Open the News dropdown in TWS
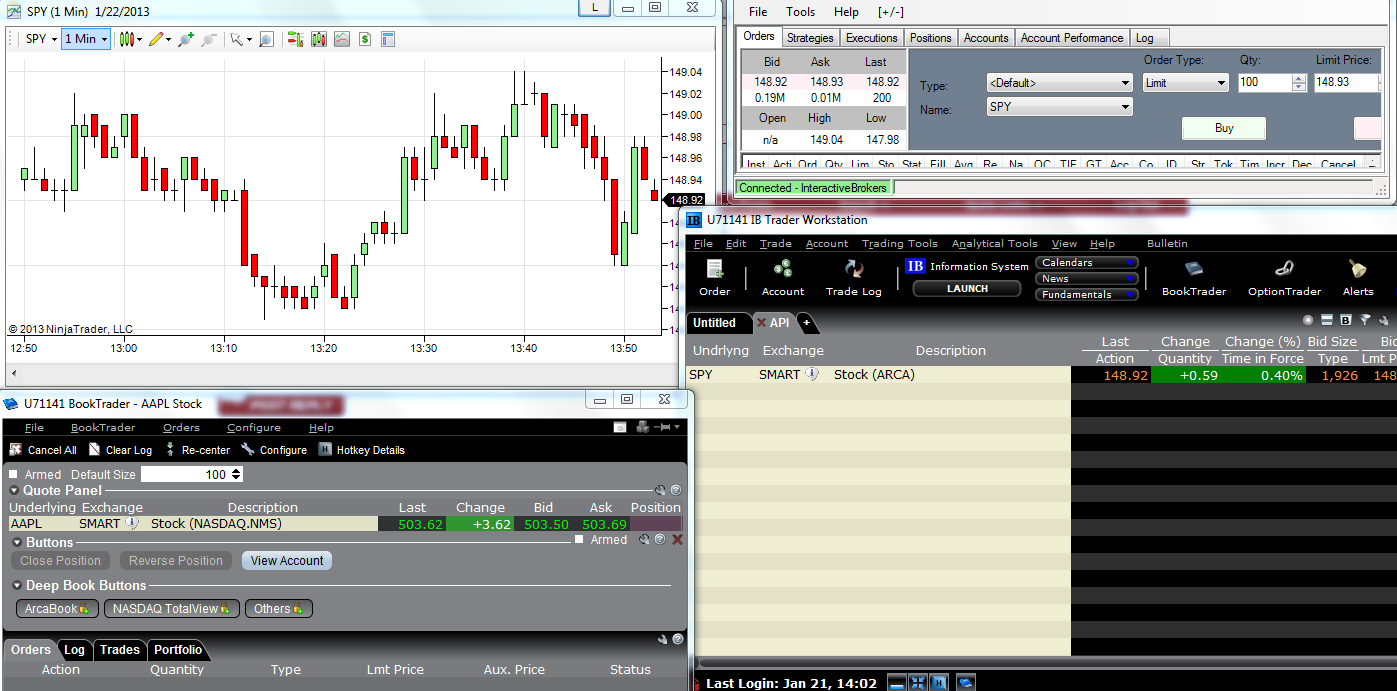The height and width of the screenshot is (691, 1397). [1088, 279]
